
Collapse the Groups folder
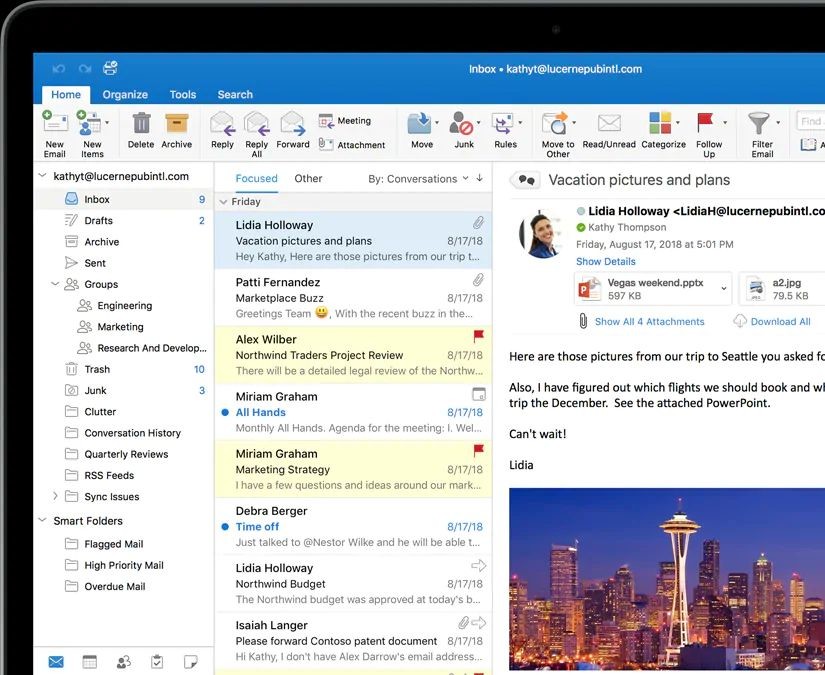pyautogui.click(x=55, y=284)
